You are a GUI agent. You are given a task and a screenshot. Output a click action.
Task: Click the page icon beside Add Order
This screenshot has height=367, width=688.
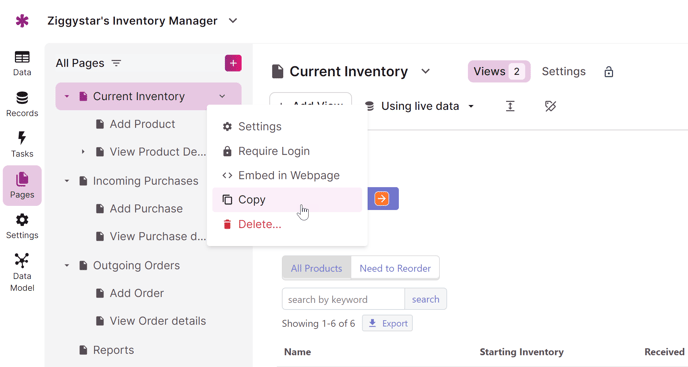(x=100, y=293)
